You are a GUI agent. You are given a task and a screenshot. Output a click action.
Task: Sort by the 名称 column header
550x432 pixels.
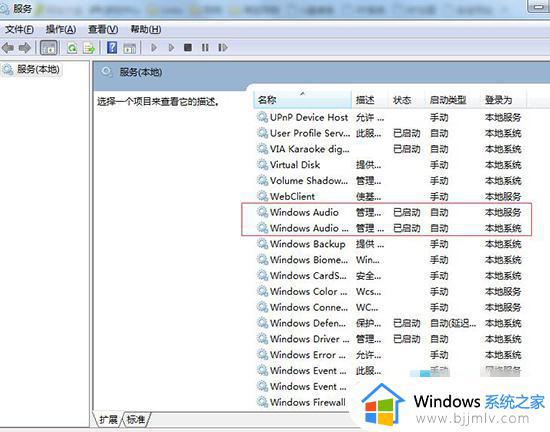click(x=302, y=100)
